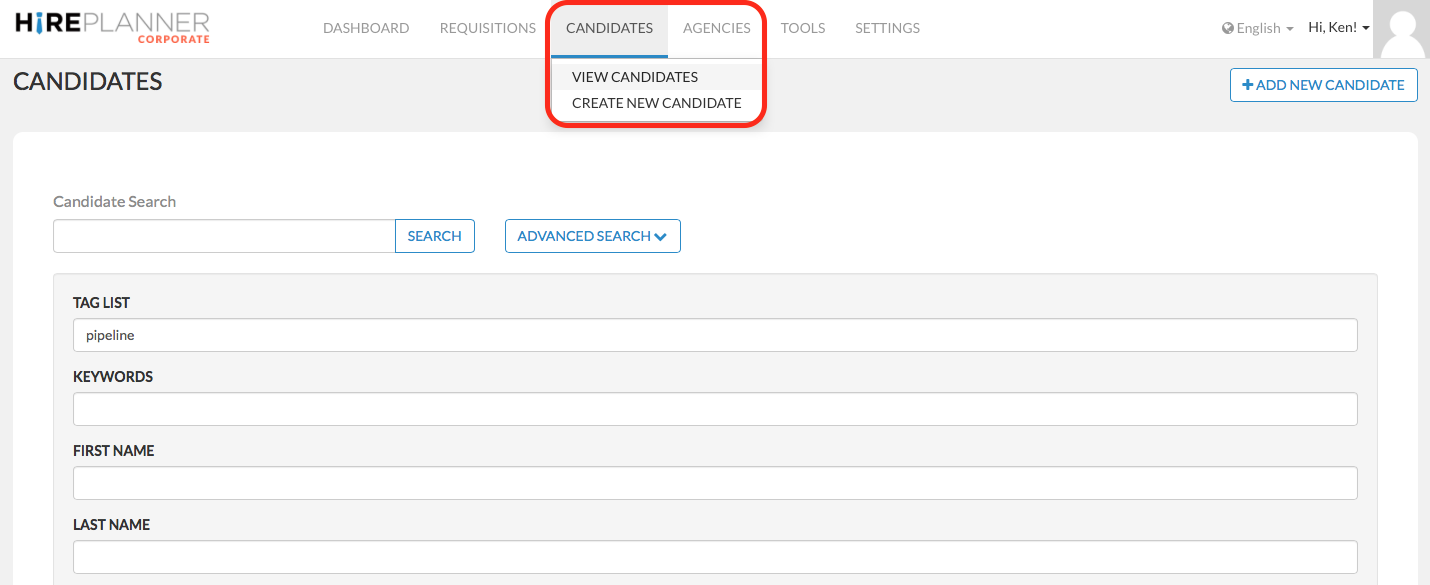This screenshot has width=1430, height=585.
Task: Expand the Hi, Ken! user menu
Action: pyautogui.click(x=1338, y=28)
